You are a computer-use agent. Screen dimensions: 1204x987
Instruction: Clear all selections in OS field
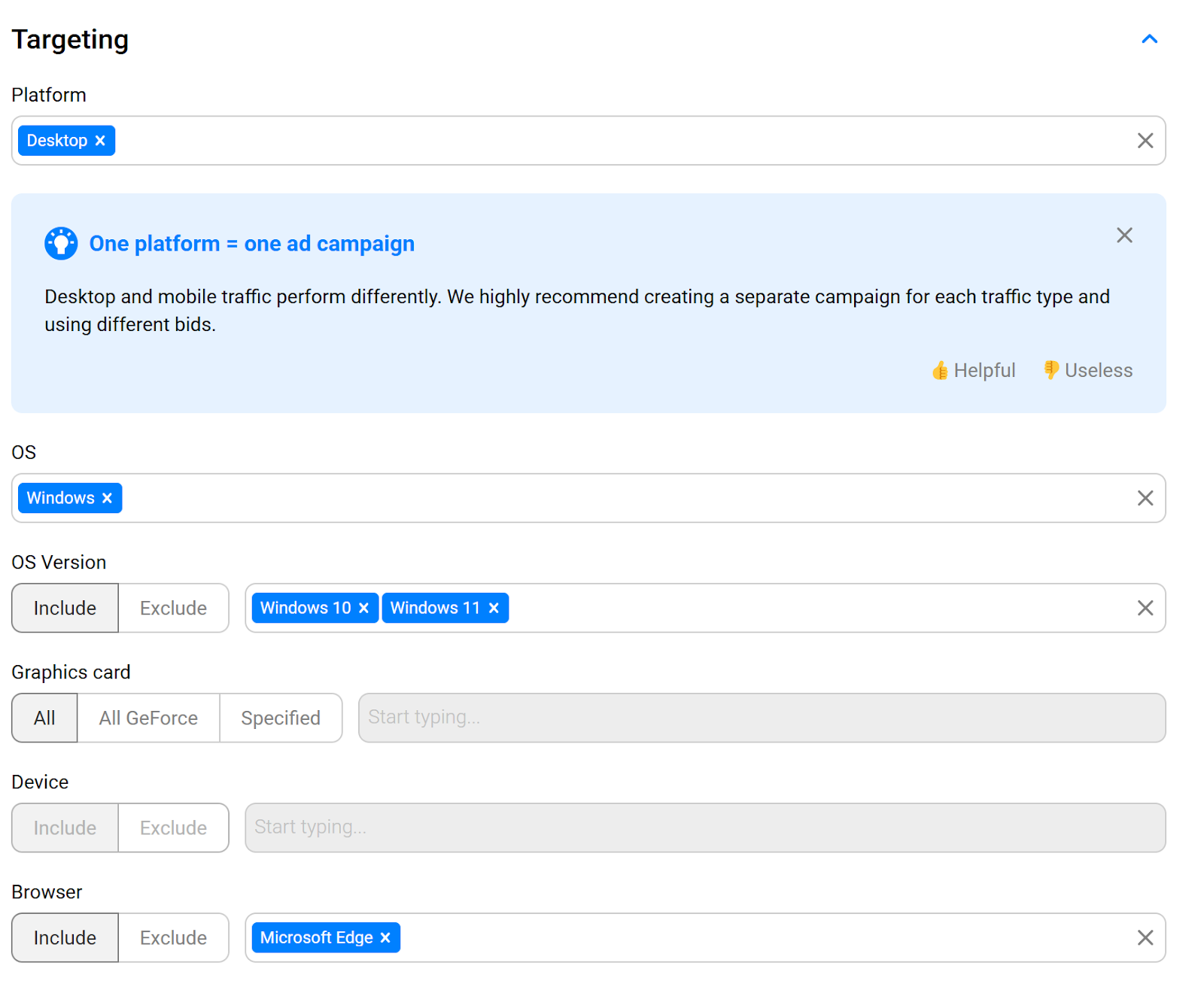click(1145, 498)
